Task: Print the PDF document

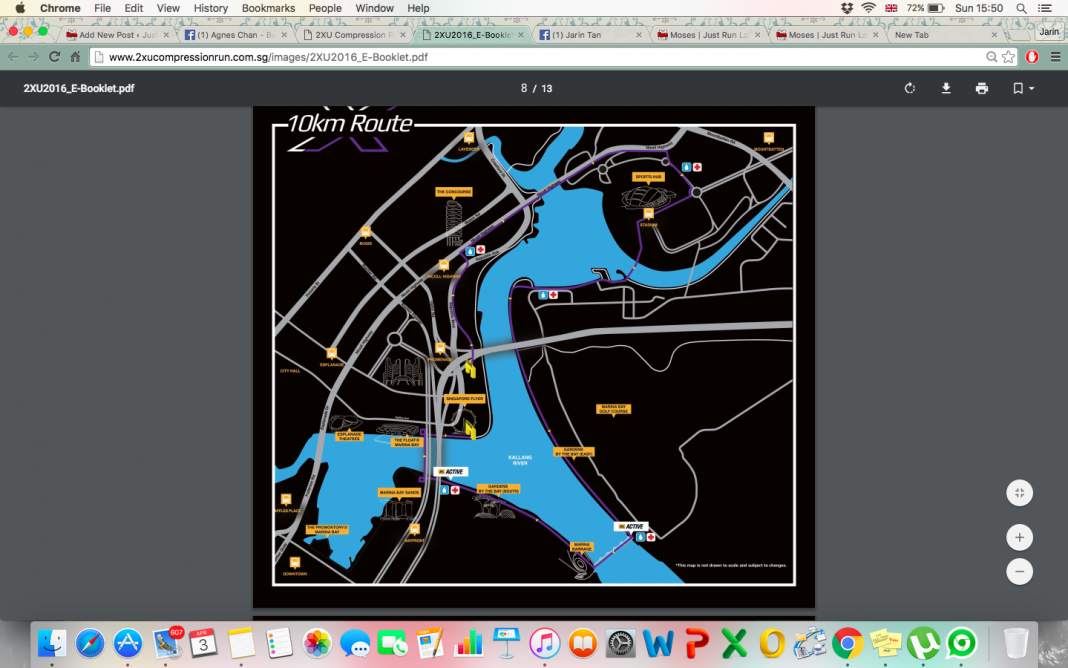Action: [982, 88]
